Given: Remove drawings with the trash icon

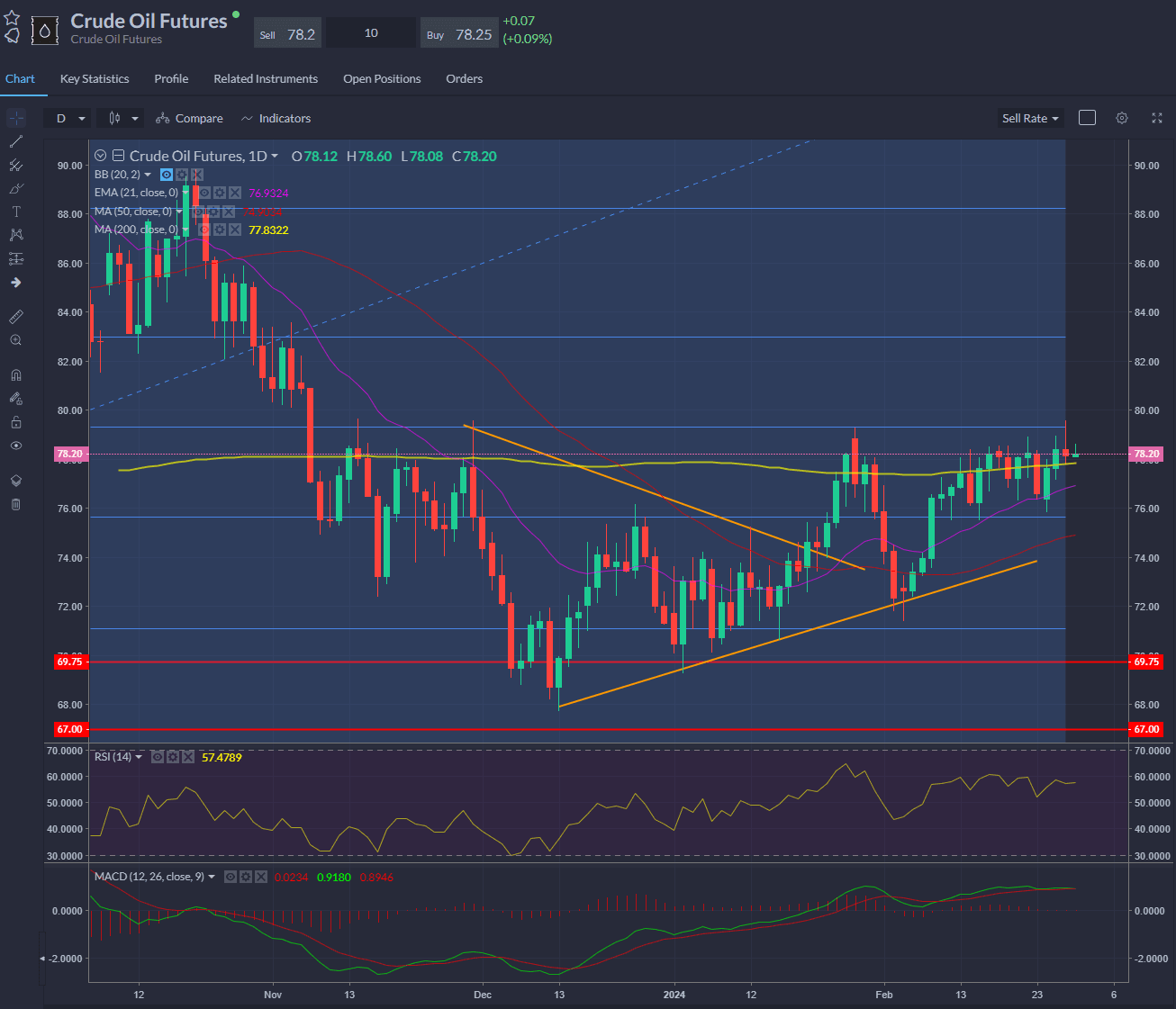Looking at the screenshot, I should (x=16, y=504).
